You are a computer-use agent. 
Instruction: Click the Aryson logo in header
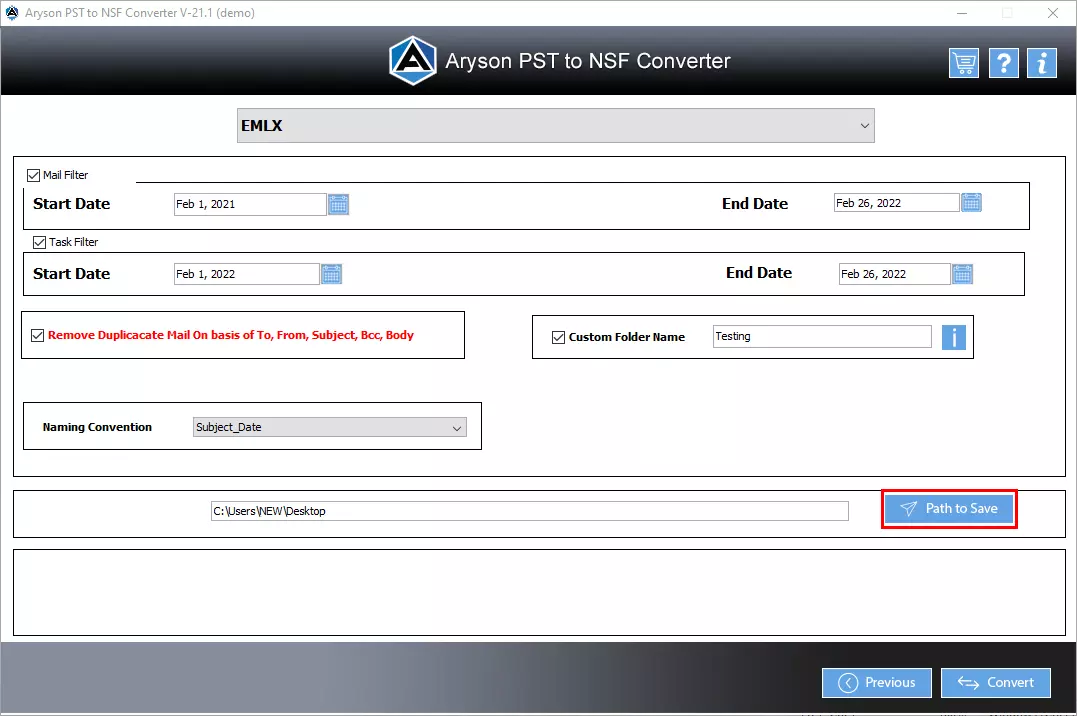[x=412, y=60]
